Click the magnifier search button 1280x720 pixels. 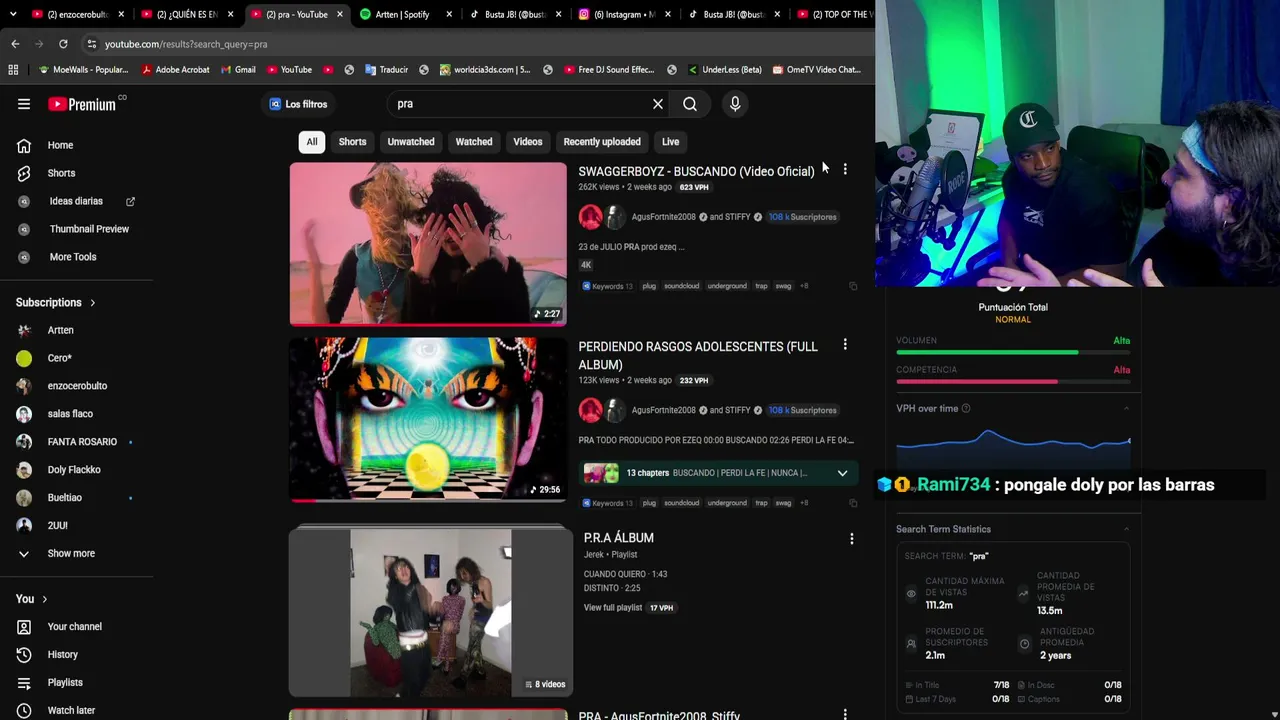tap(690, 104)
